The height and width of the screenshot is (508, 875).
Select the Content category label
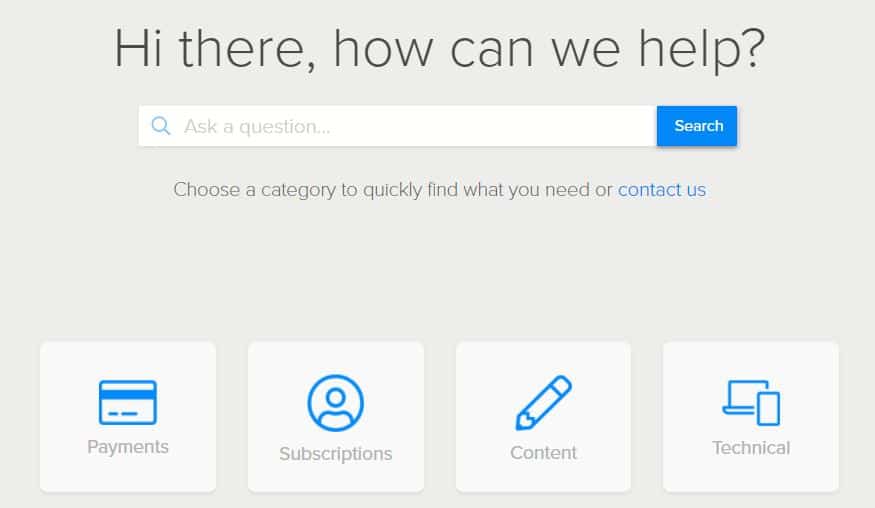point(543,453)
